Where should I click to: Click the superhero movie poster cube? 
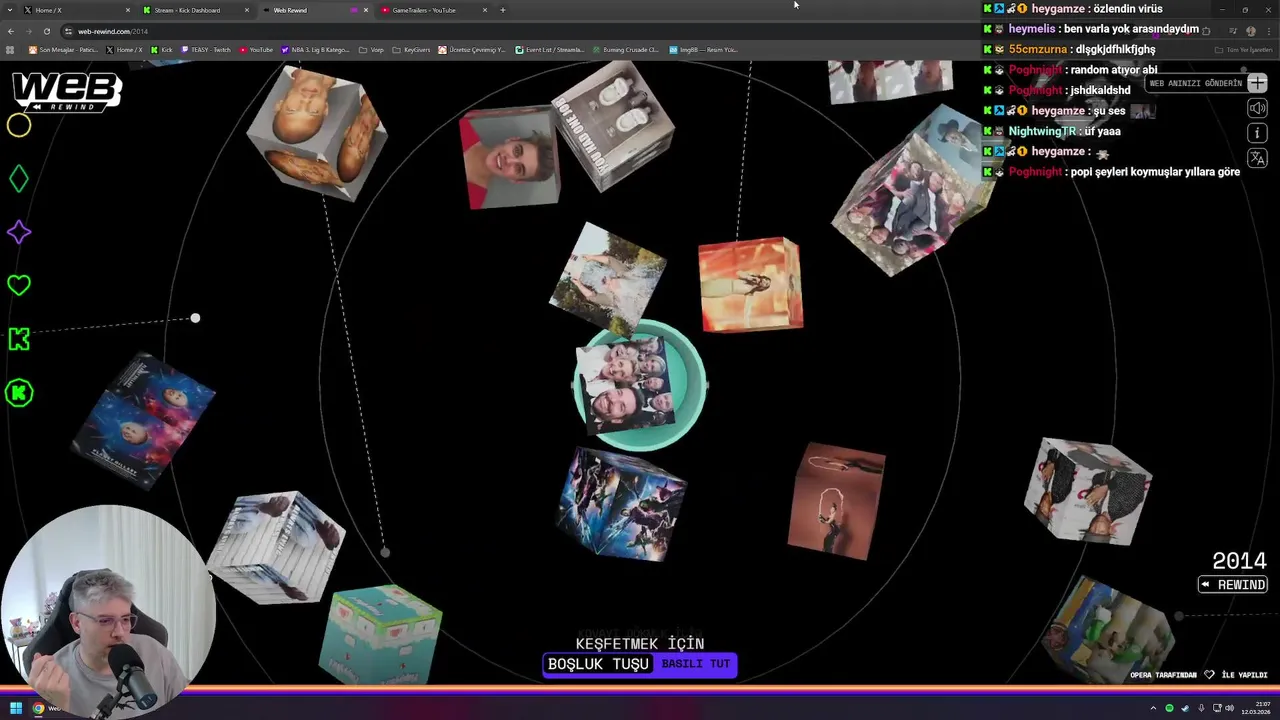622,503
